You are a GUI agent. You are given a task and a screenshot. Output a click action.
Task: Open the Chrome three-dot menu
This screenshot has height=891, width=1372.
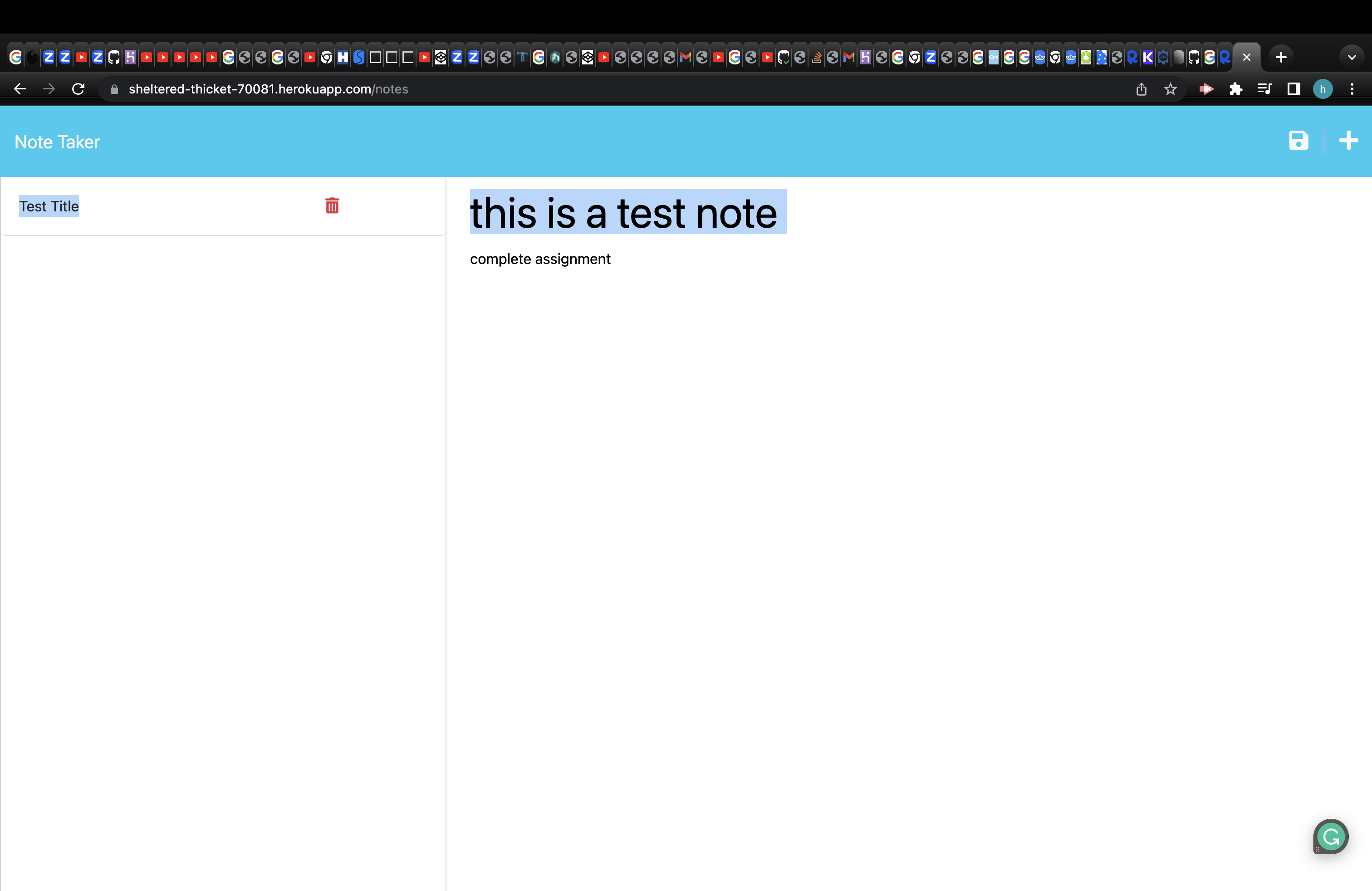pyautogui.click(x=1353, y=89)
